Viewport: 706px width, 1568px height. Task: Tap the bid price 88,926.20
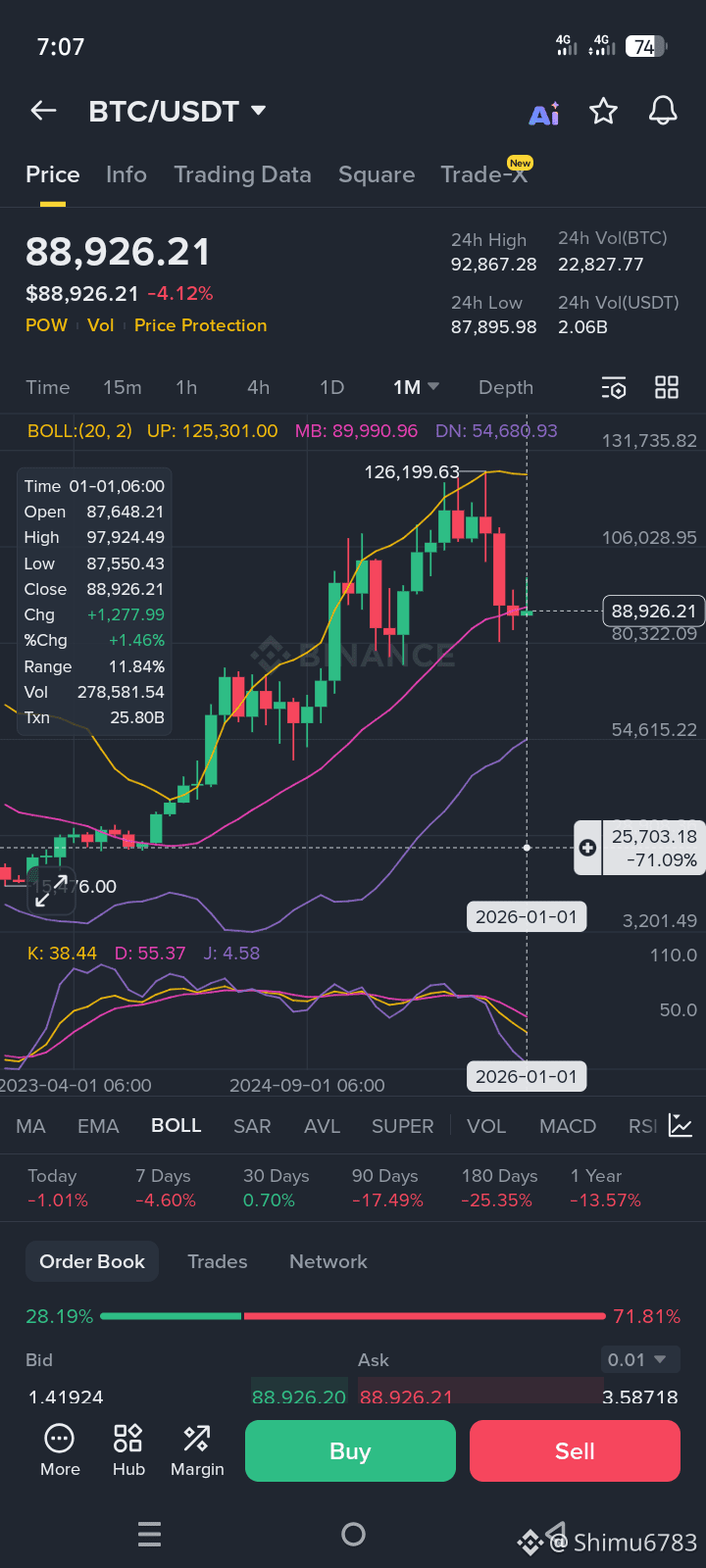click(x=299, y=1397)
